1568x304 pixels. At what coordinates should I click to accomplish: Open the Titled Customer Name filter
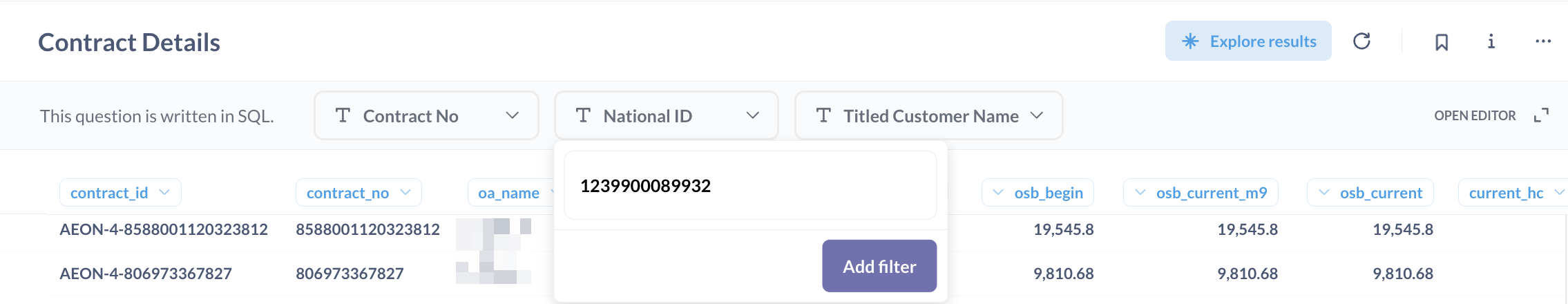pyautogui.click(x=928, y=115)
